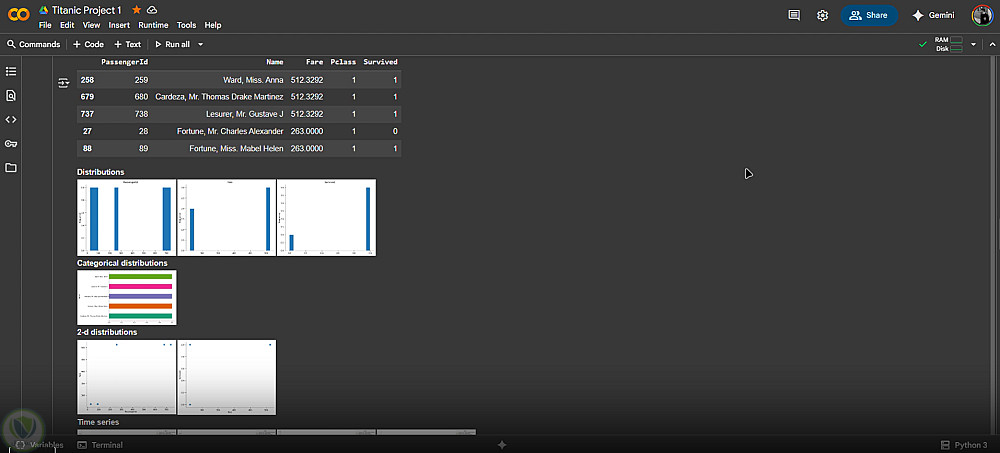Select the 'Ward, Miss. Anna' cell

click(252, 80)
